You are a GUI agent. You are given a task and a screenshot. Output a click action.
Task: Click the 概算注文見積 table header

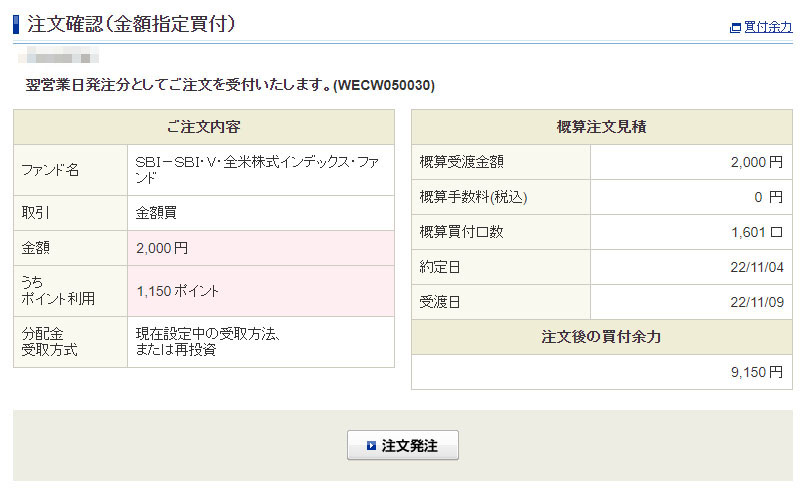pos(601,127)
